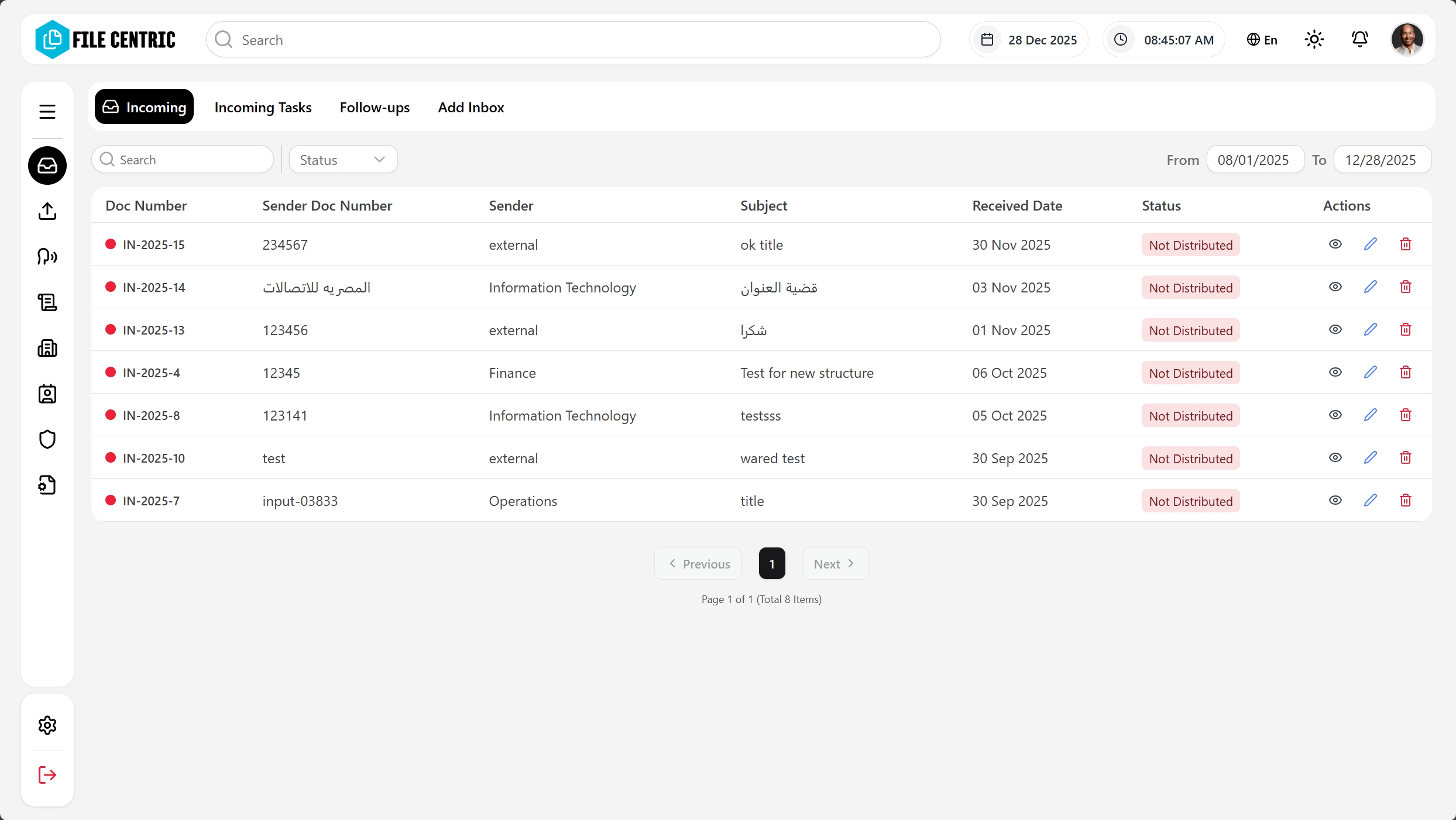Image resolution: width=1456 pixels, height=820 pixels.
Task: Log out using the red exit icon
Action: [47, 775]
